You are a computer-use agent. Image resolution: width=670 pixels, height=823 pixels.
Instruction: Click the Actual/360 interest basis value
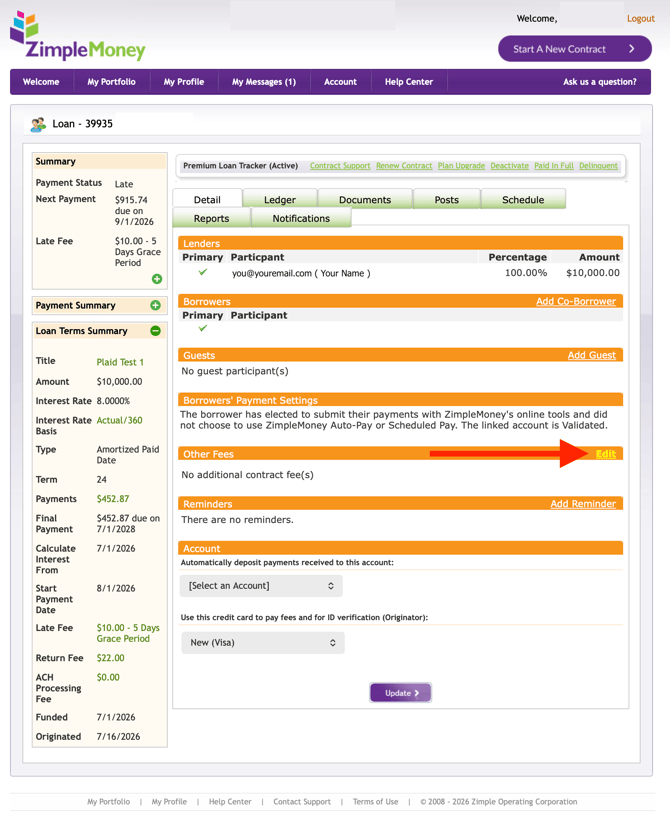pos(119,420)
